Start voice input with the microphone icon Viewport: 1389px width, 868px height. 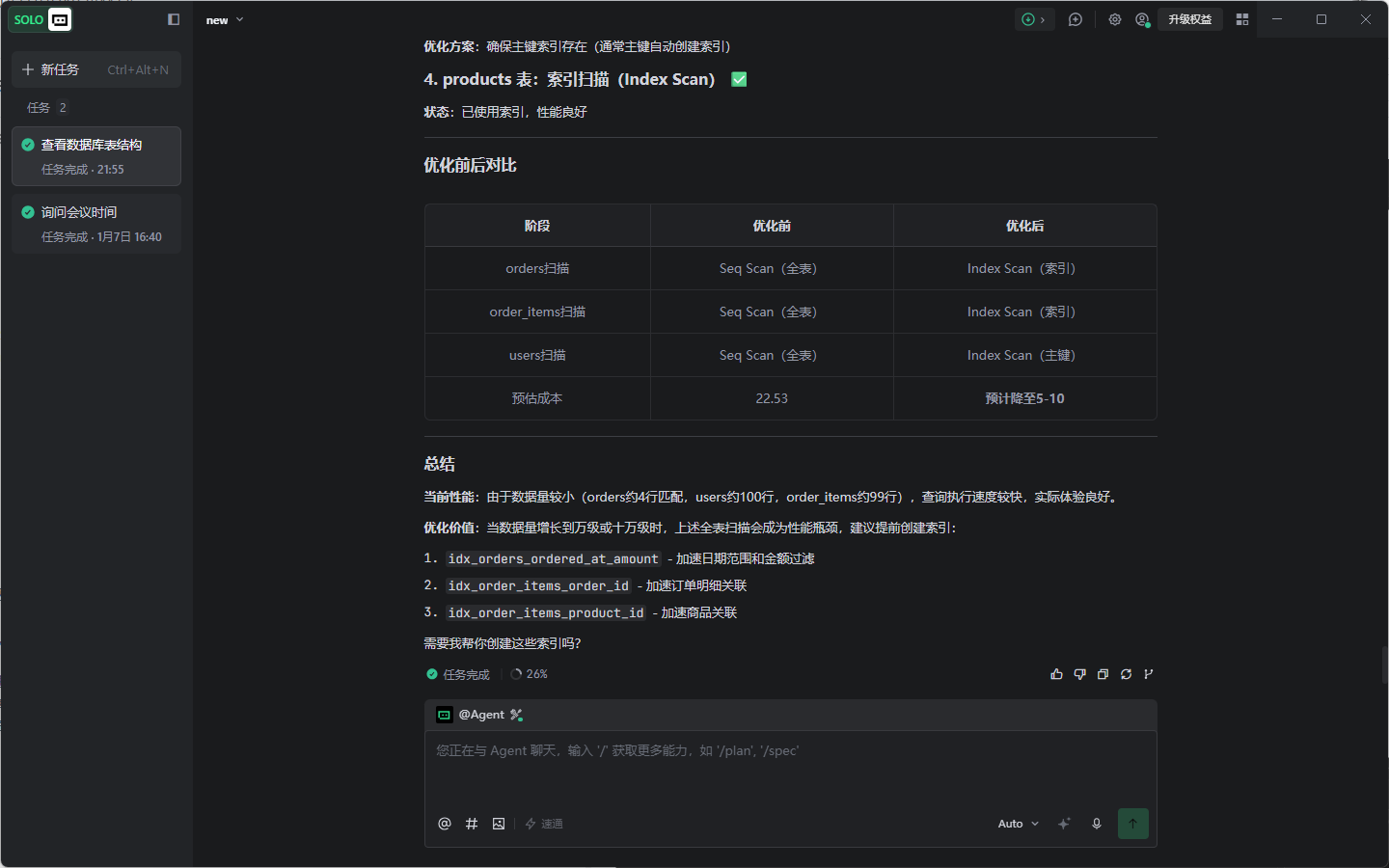tap(1097, 824)
